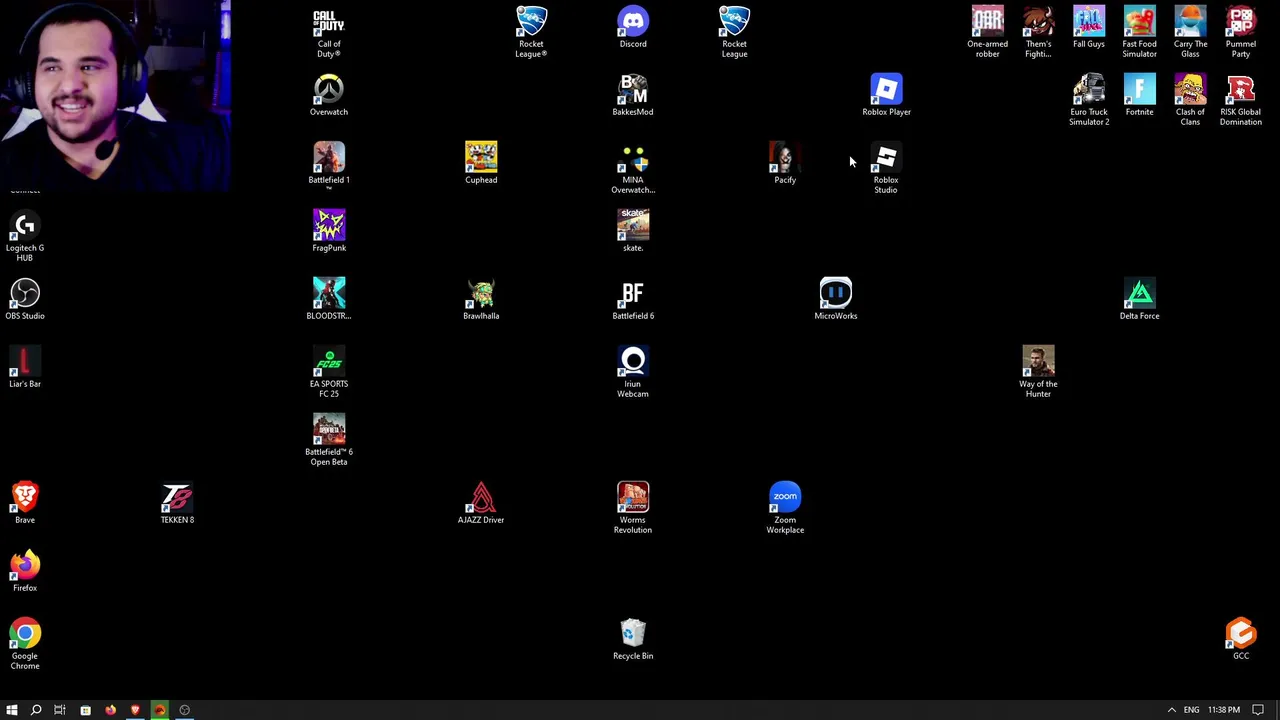Viewport: 1280px width, 720px height.
Task: Click the taskbar search icon
Action: point(36,710)
